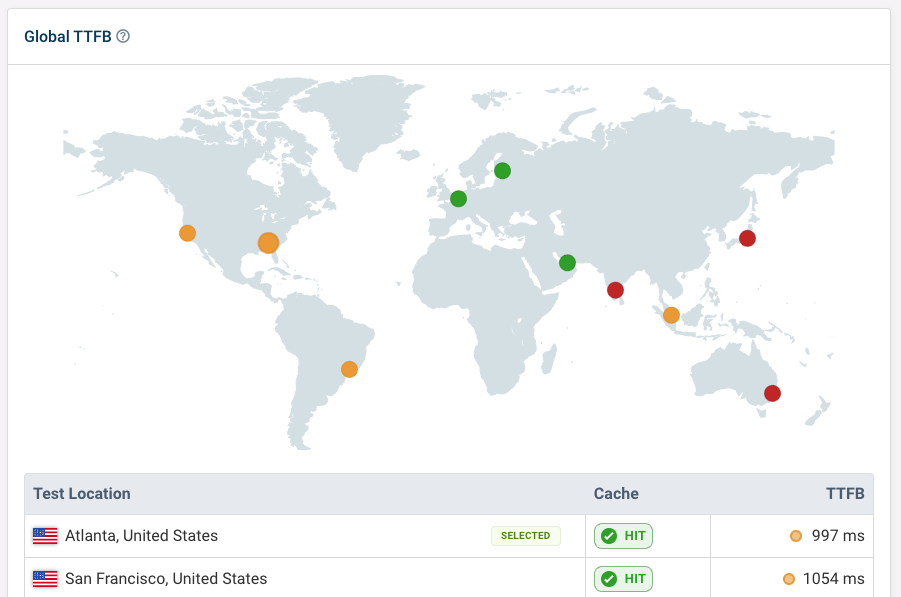
Task: Open the Global TTFB help question-mark icon
Action: tap(123, 36)
